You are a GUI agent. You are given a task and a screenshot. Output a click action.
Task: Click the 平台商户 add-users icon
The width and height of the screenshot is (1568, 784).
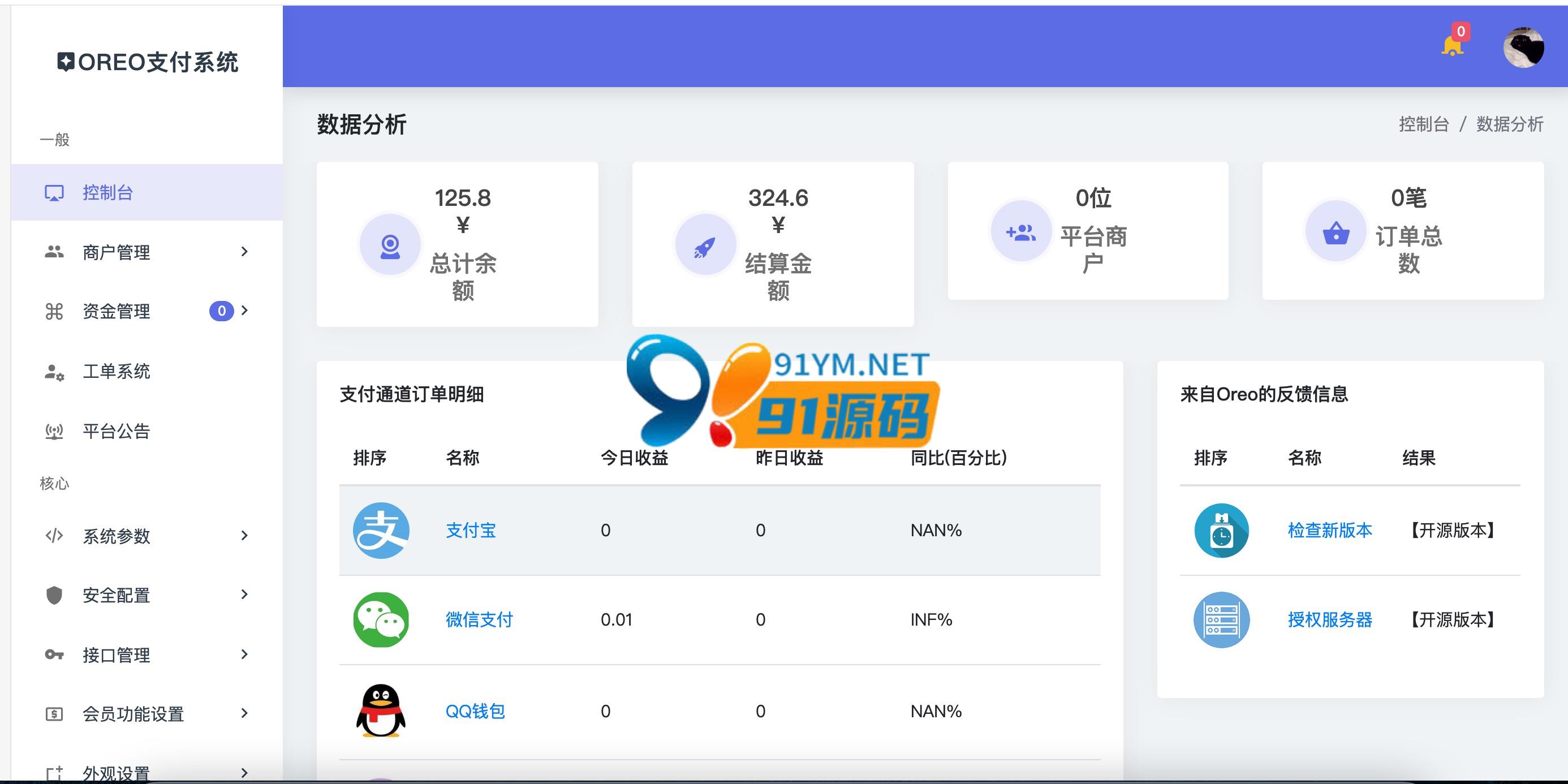pyautogui.click(x=1021, y=231)
